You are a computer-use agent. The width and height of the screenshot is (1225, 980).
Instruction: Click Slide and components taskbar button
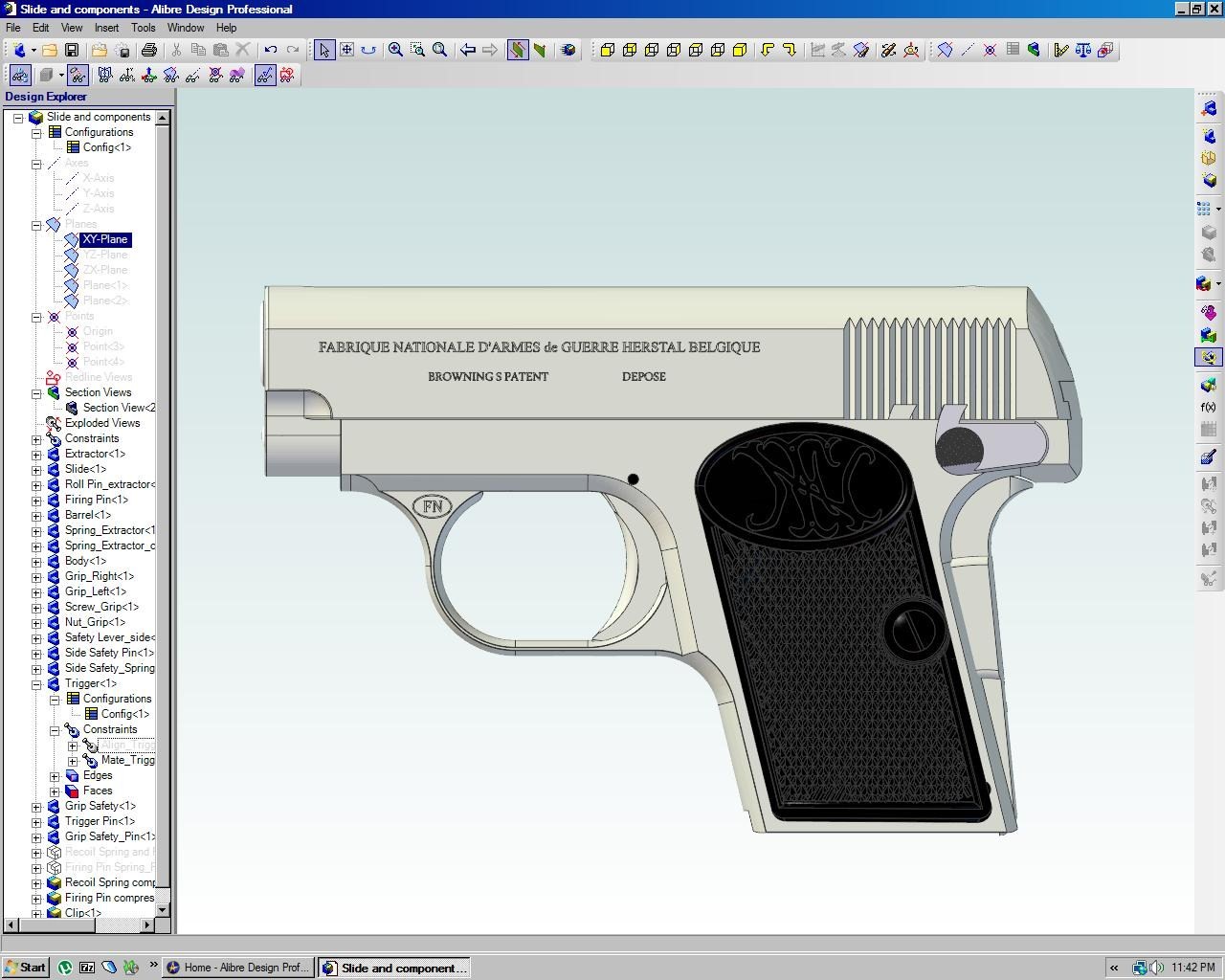pos(394,968)
